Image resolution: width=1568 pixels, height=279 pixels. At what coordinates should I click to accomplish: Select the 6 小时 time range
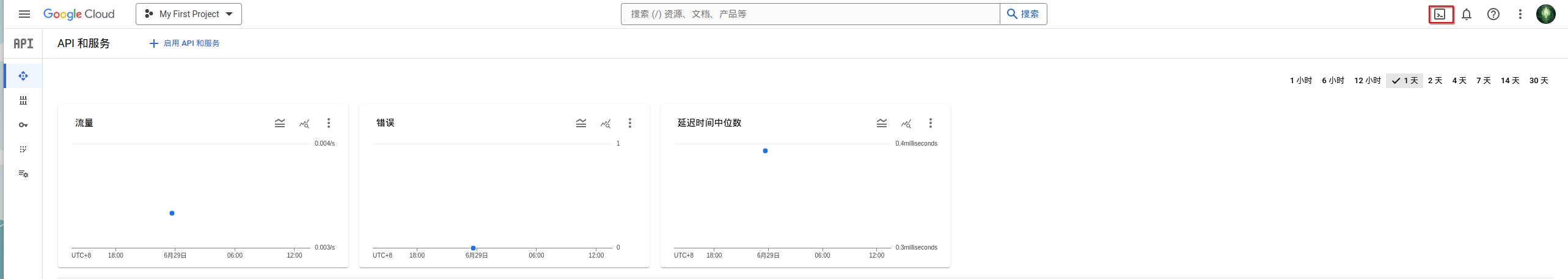pyautogui.click(x=1333, y=81)
